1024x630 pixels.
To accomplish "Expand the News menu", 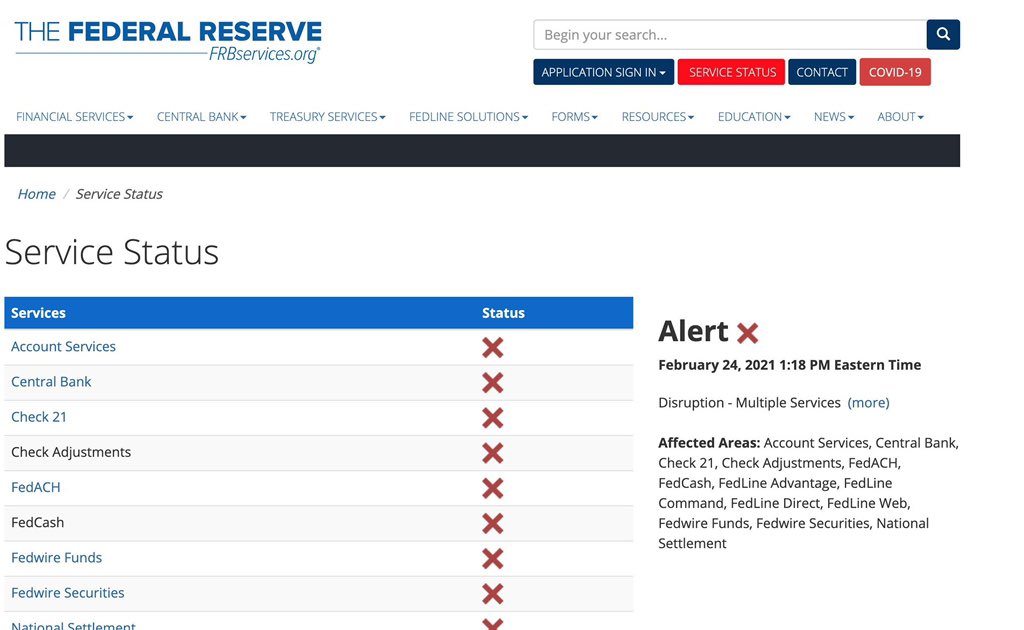I will [833, 117].
